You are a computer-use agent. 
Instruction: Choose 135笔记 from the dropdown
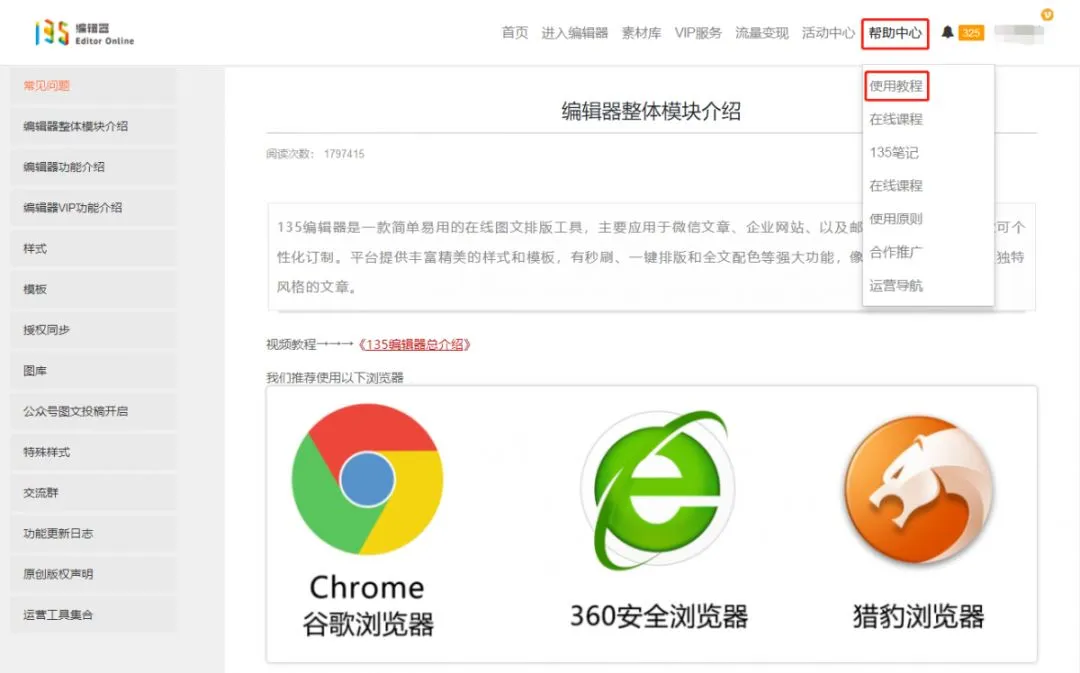[x=894, y=152]
